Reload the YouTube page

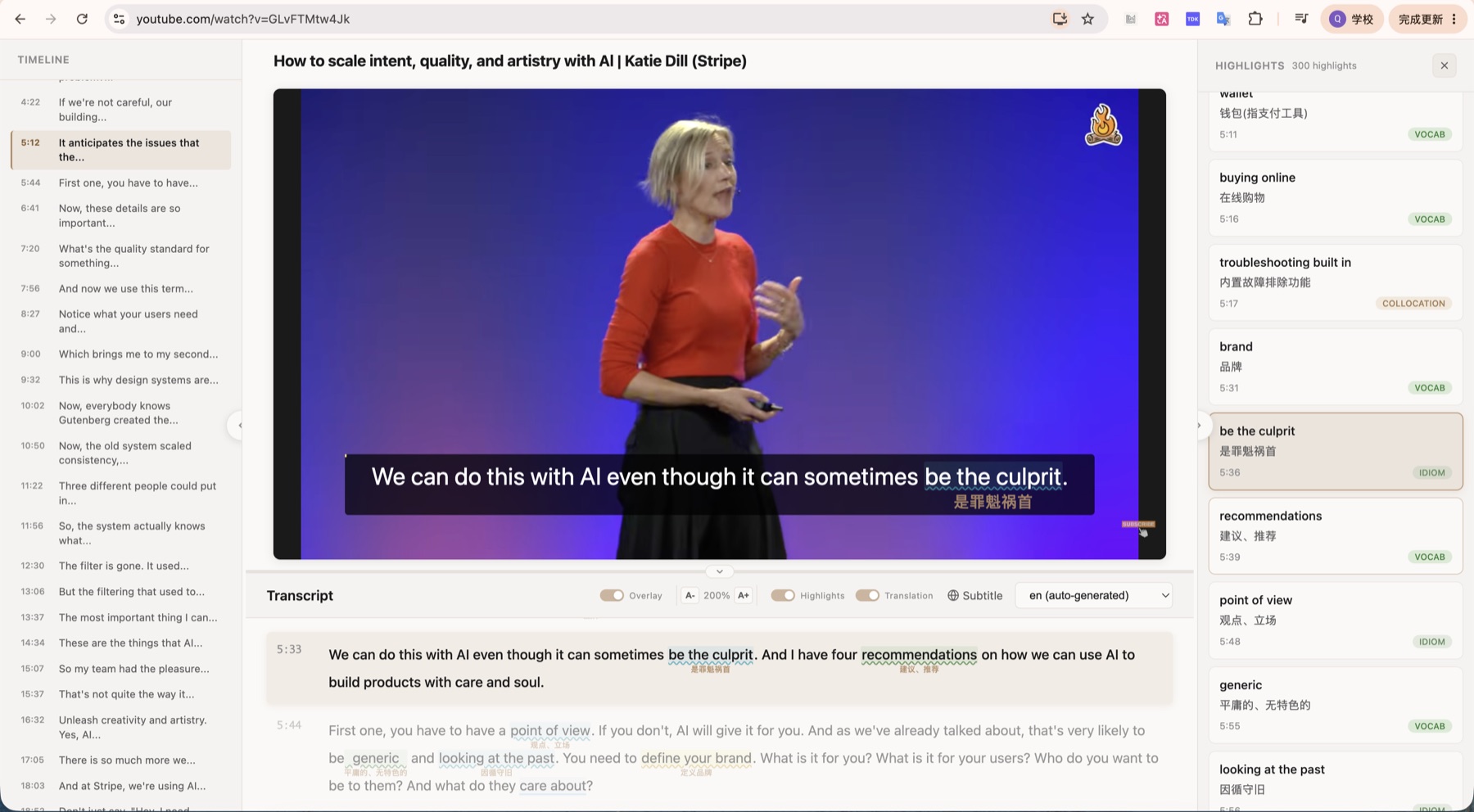coord(82,19)
